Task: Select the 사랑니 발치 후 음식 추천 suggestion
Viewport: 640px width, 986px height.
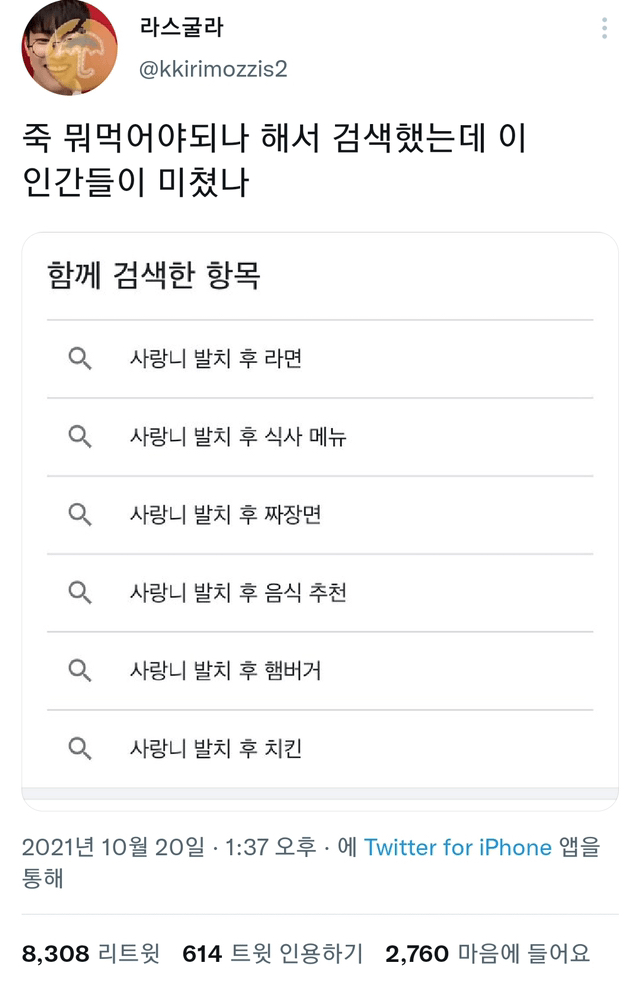Action: tap(238, 593)
